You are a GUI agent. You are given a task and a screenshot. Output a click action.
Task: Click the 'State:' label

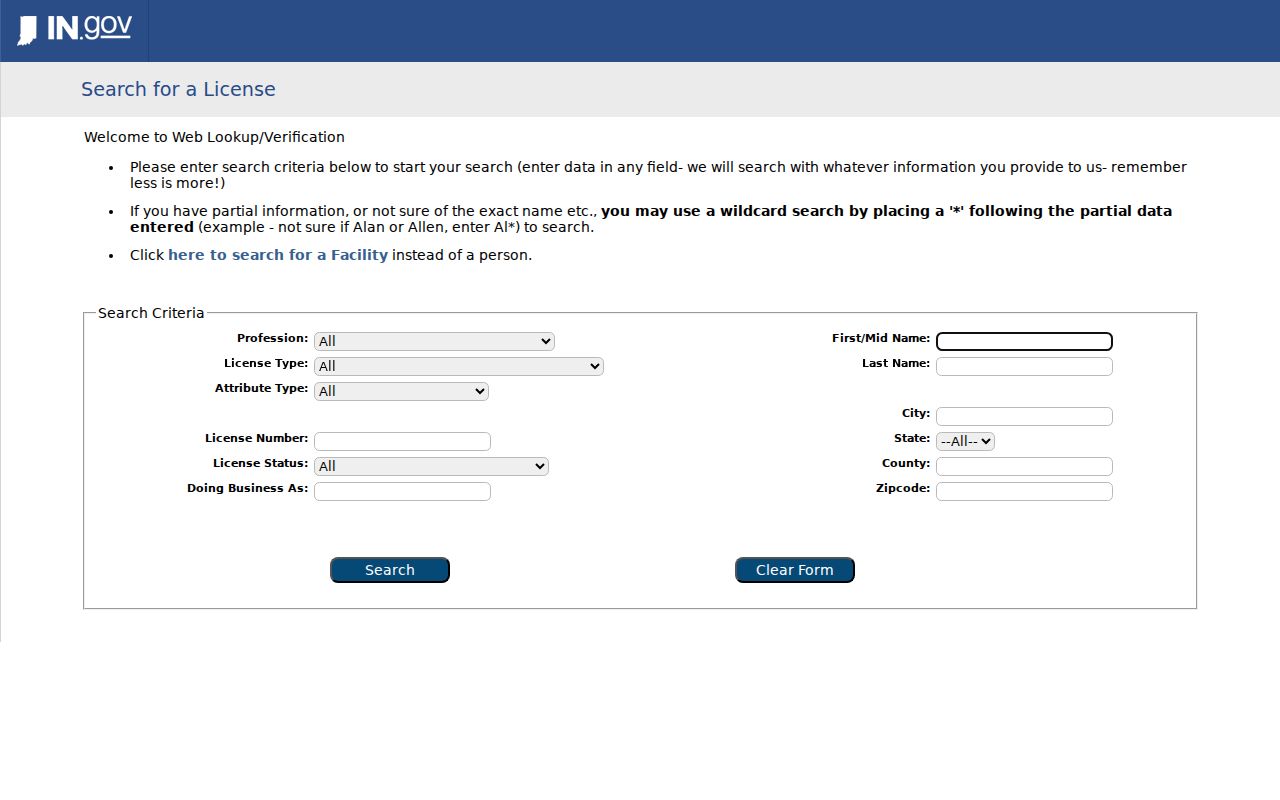coord(912,438)
